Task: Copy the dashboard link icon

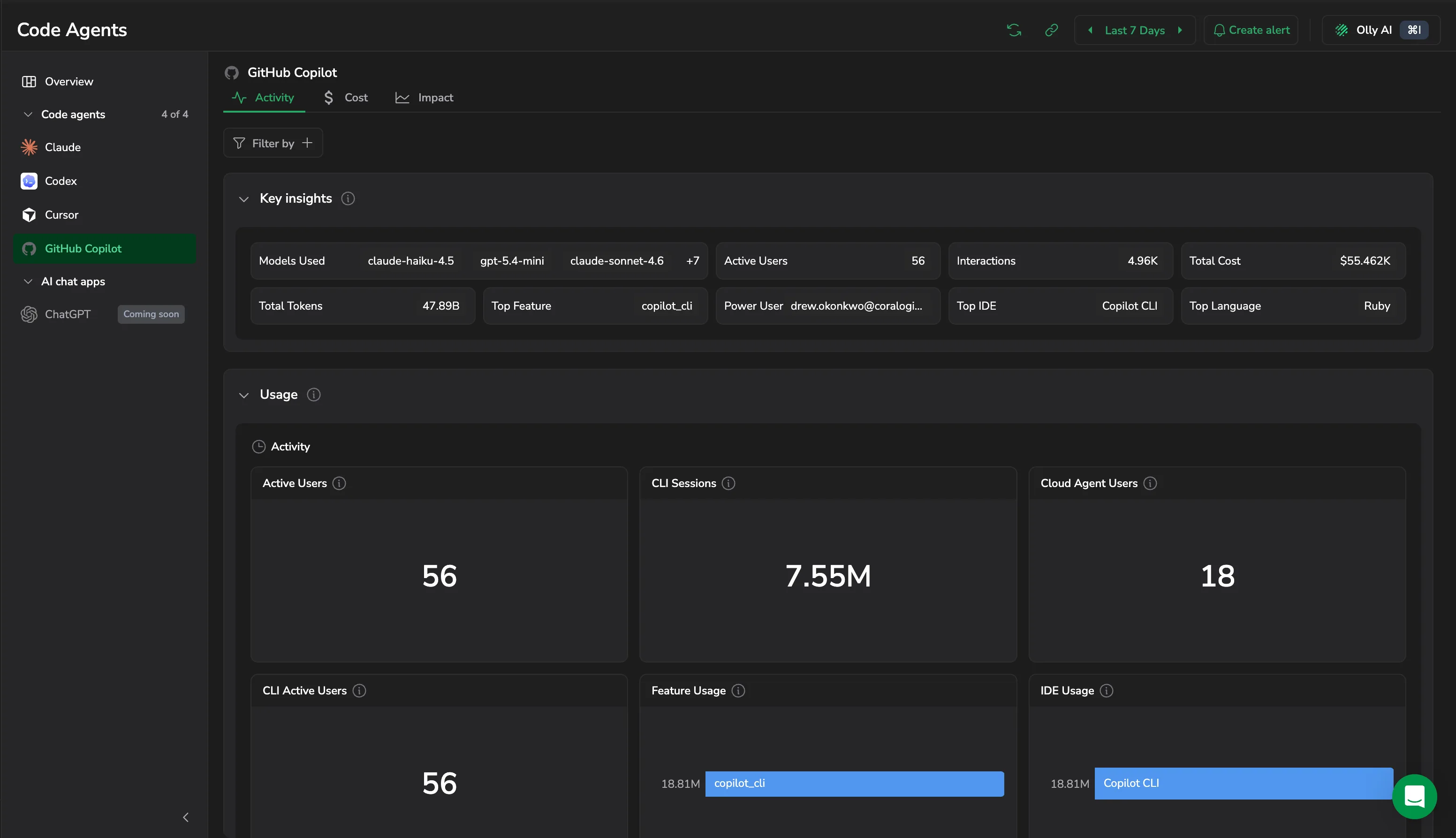Action: coord(1052,30)
